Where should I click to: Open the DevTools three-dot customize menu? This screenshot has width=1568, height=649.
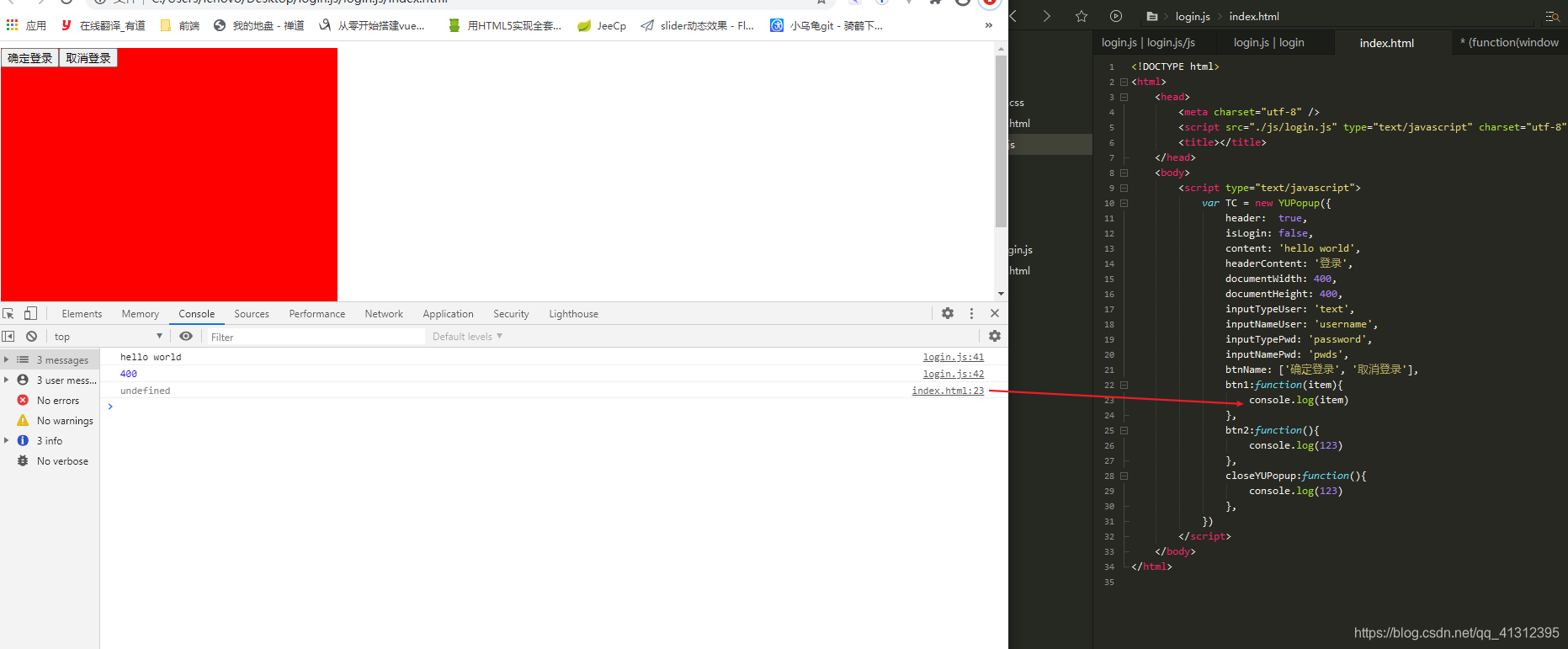pyautogui.click(x=971, y=313)
